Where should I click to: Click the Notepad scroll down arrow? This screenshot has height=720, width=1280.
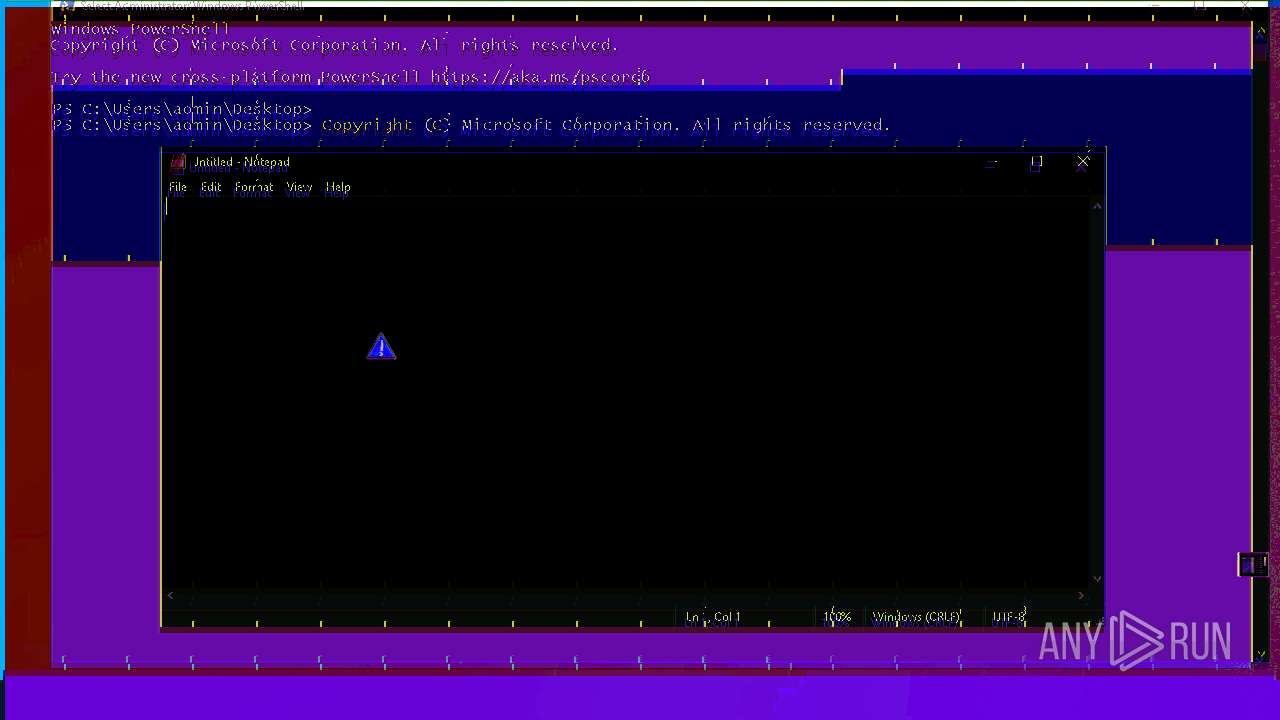click(x=1097, y=578)
